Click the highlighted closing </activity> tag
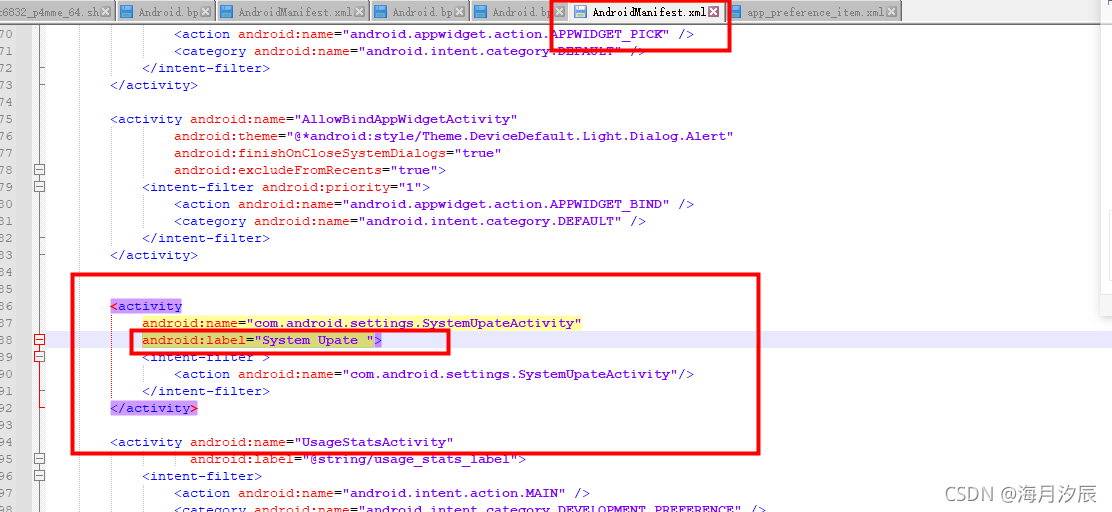Viewport: 1112px width, 512px height. pos(154,408)
